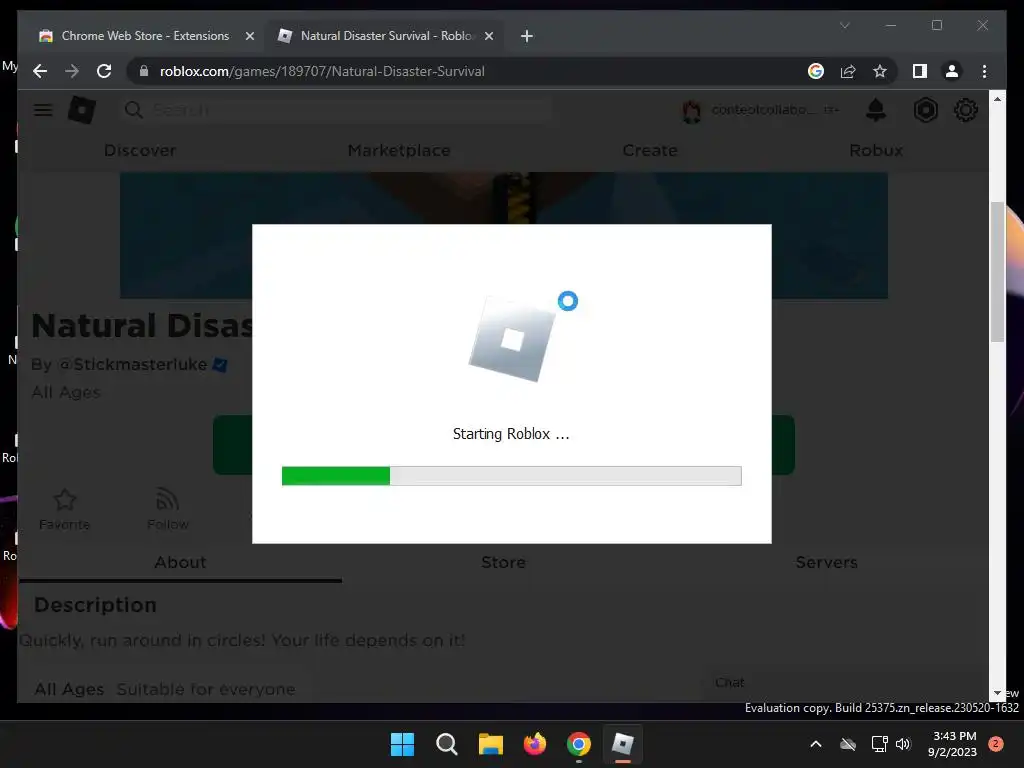Open the Marketplace nav item
1024x768 pixels.
(x=398, y=150)
